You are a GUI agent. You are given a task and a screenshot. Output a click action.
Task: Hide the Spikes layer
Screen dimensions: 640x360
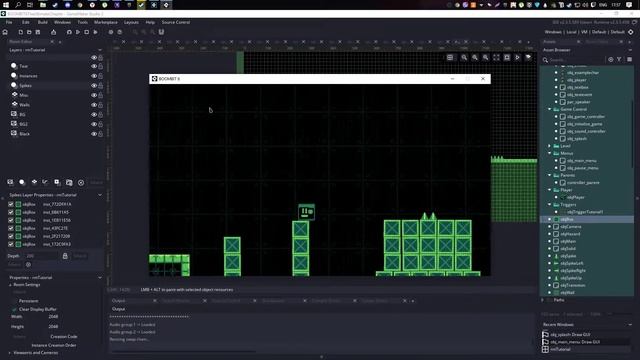[x=94, y=85]
